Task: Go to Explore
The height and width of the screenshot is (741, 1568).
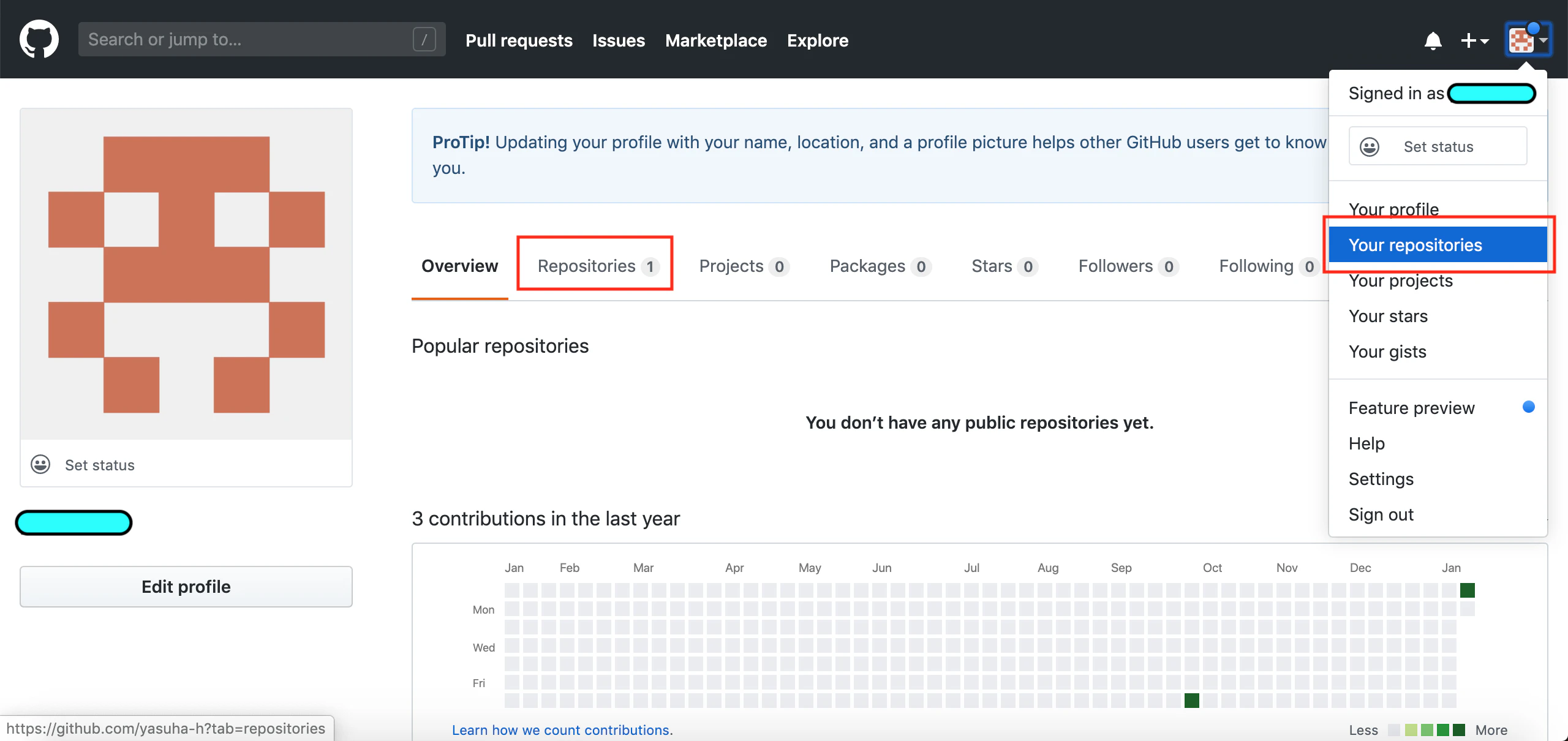Action: point(818,40)
